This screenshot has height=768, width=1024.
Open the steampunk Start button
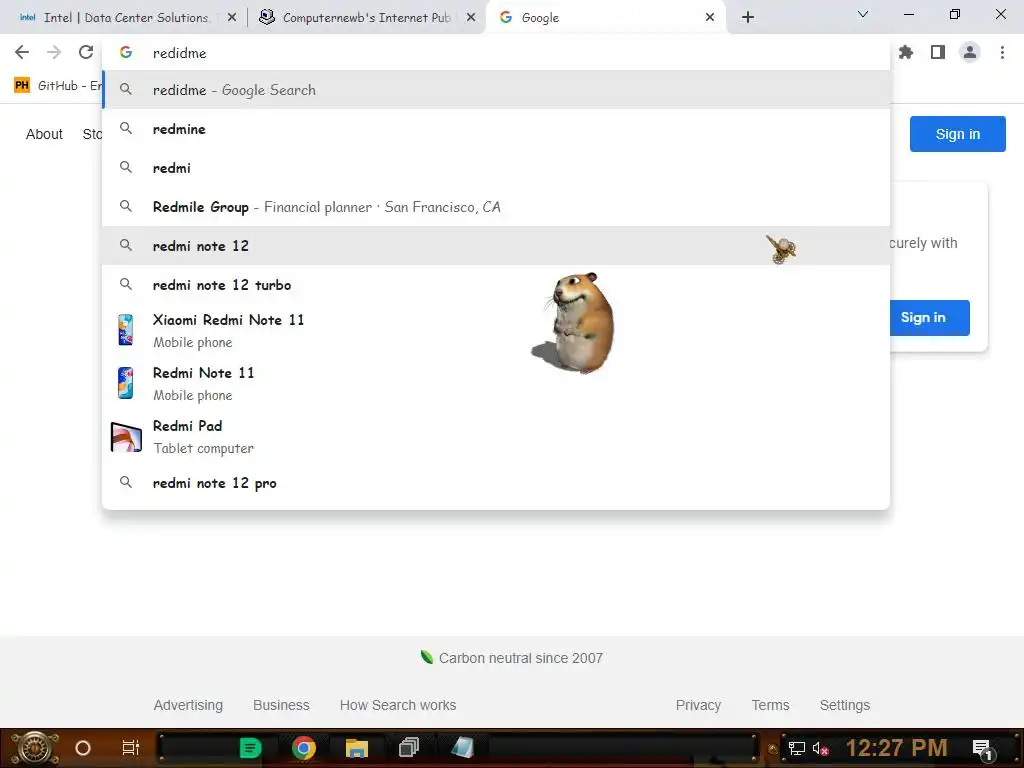[x=35, y=748]
